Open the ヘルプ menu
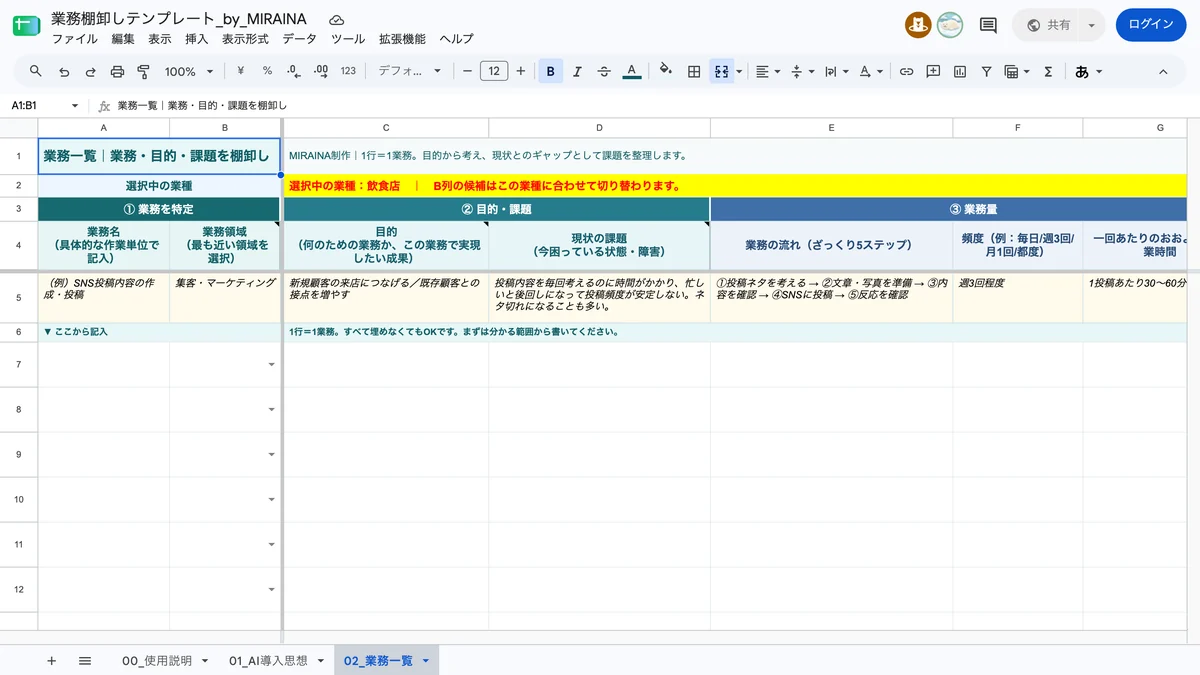 (457, 39)
